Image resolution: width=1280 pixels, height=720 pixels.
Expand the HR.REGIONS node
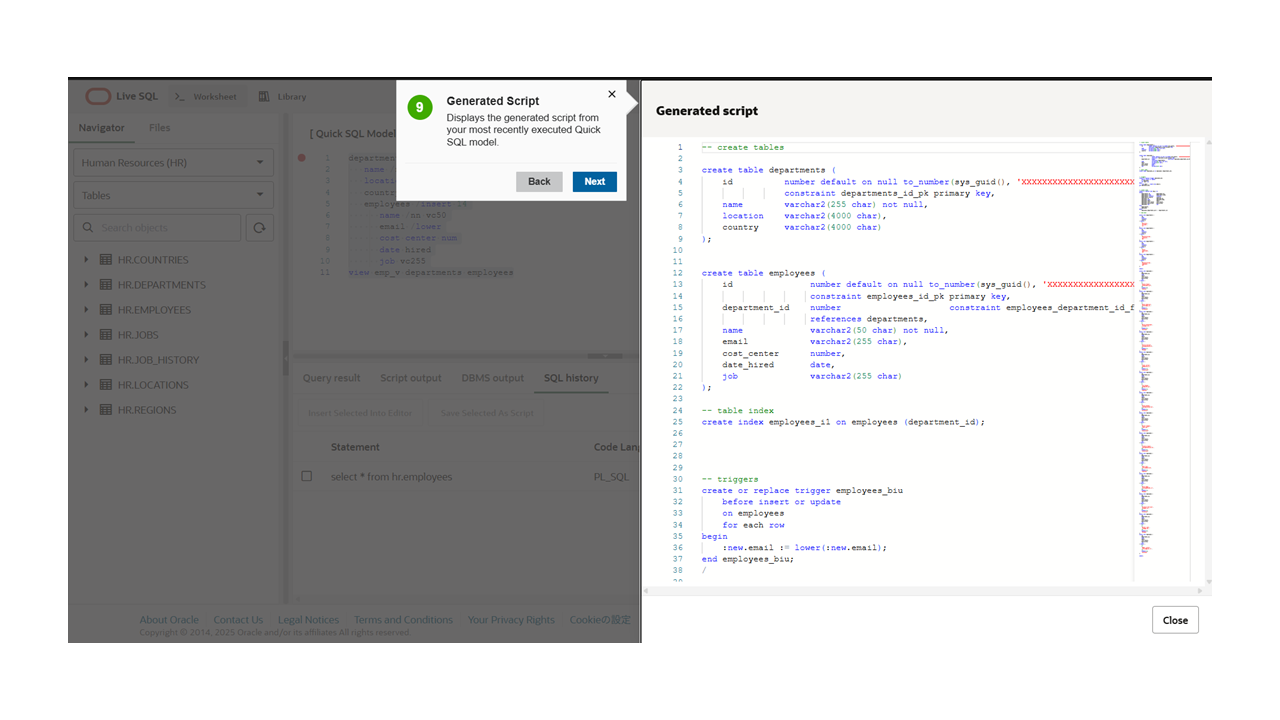(87, 410)
